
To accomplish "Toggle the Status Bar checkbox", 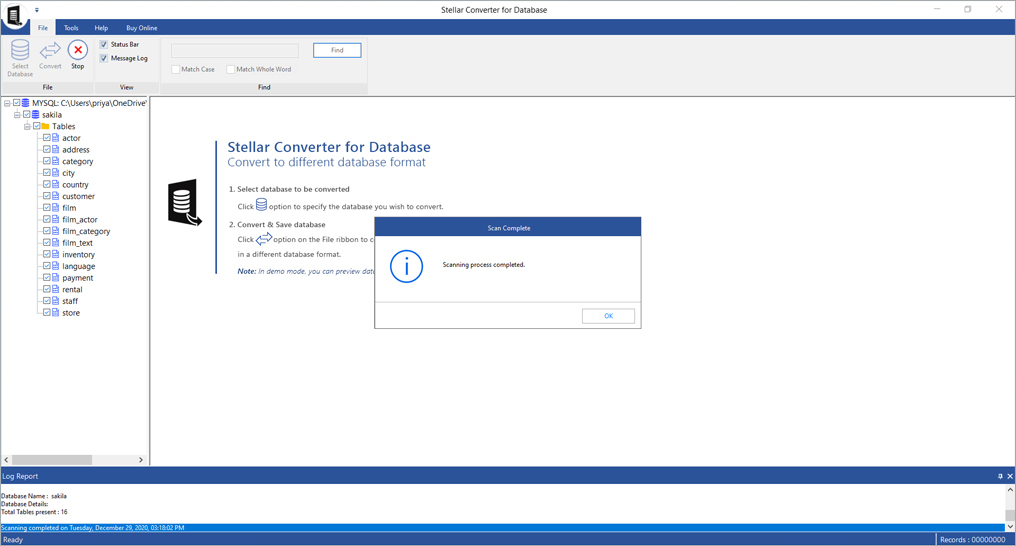I will 104,44.
